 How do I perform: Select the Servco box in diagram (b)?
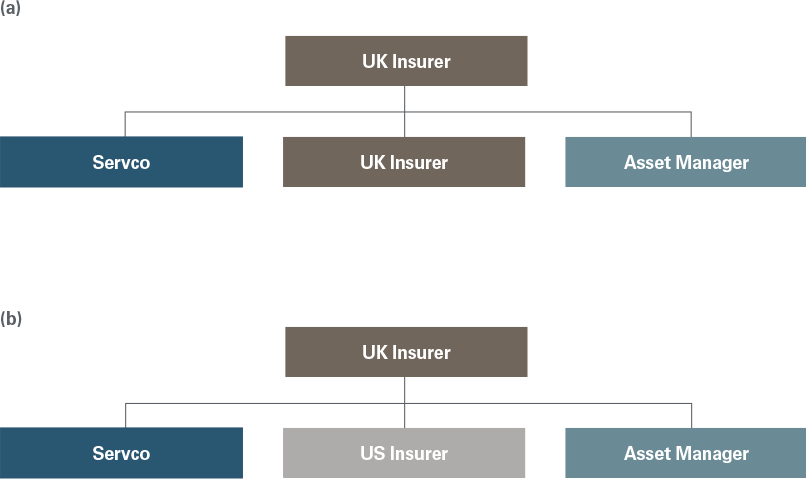tap(121, 453)
